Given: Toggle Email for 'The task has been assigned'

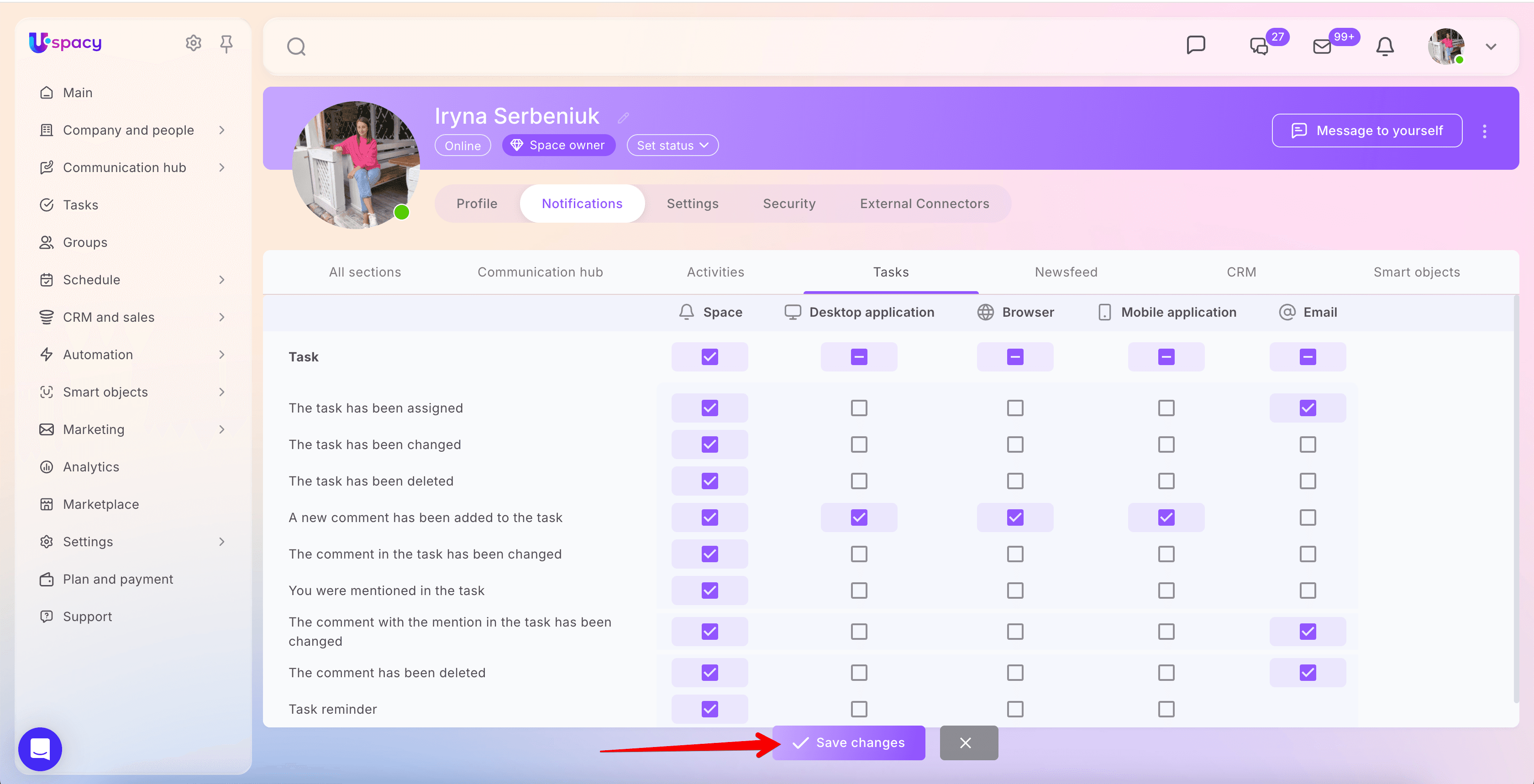Looking at the screenshot, I should pyautogui.click(x=1307, y=408).
